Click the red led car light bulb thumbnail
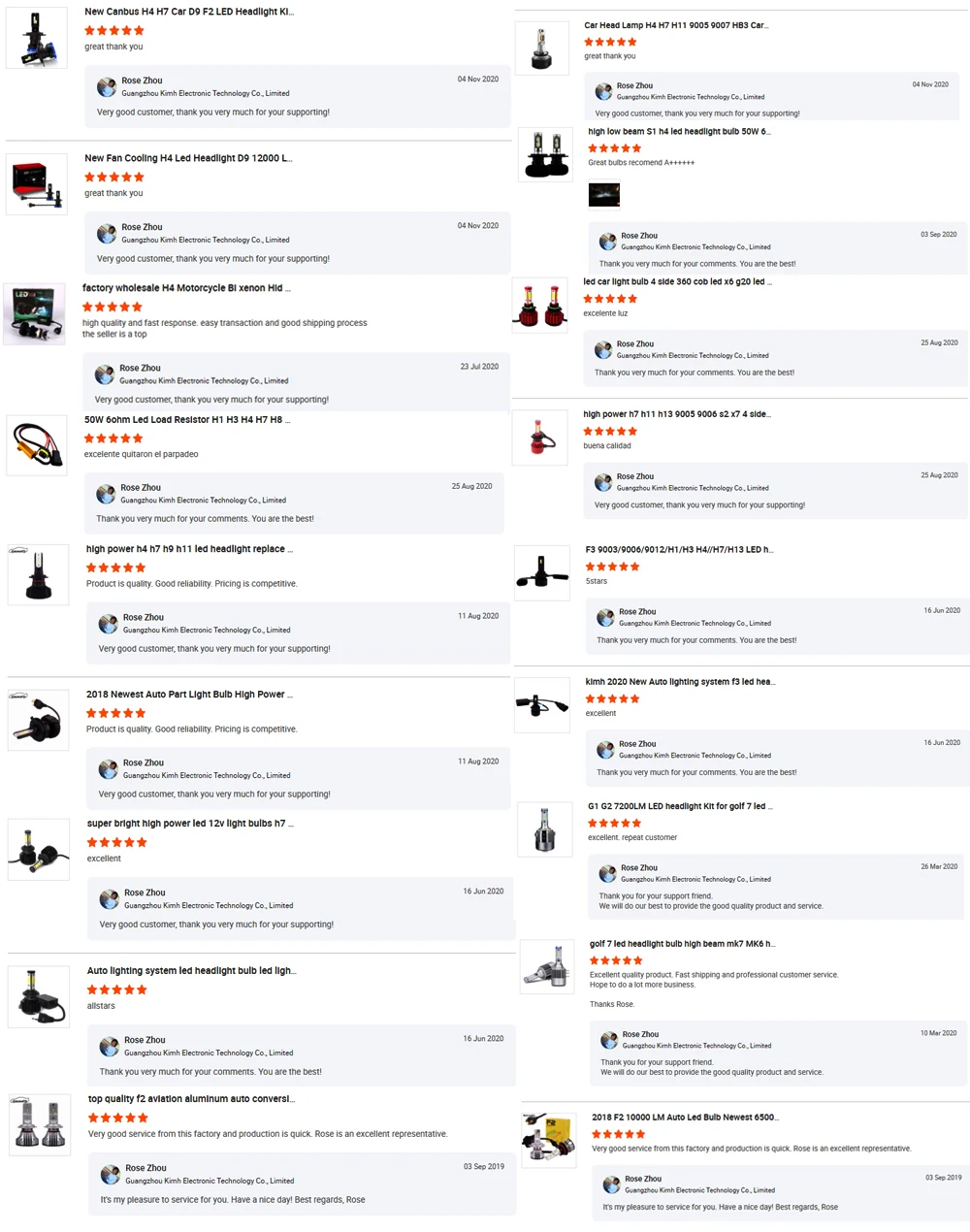Image resolution: width=970 pixels, height=1232 pixels. 539,305
